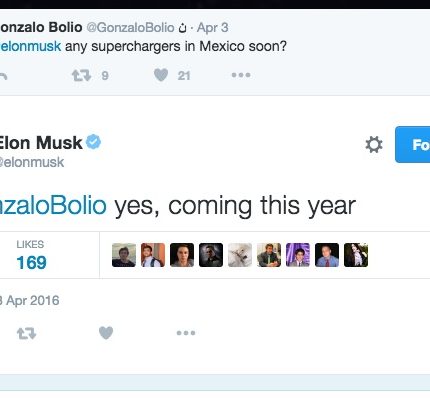Reply to Gonzalo Bolio's tweet
Screen dimensions: 430x398
pyautogui.click(x=3, y=76)
